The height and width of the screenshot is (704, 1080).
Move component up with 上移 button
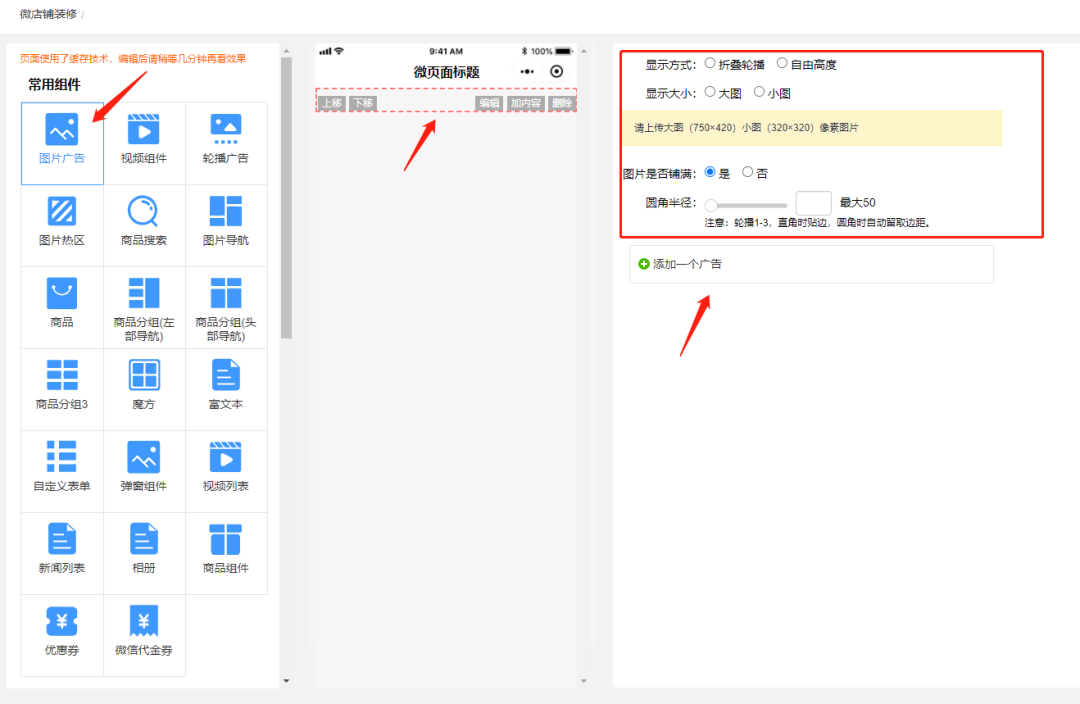coord(332,103)
